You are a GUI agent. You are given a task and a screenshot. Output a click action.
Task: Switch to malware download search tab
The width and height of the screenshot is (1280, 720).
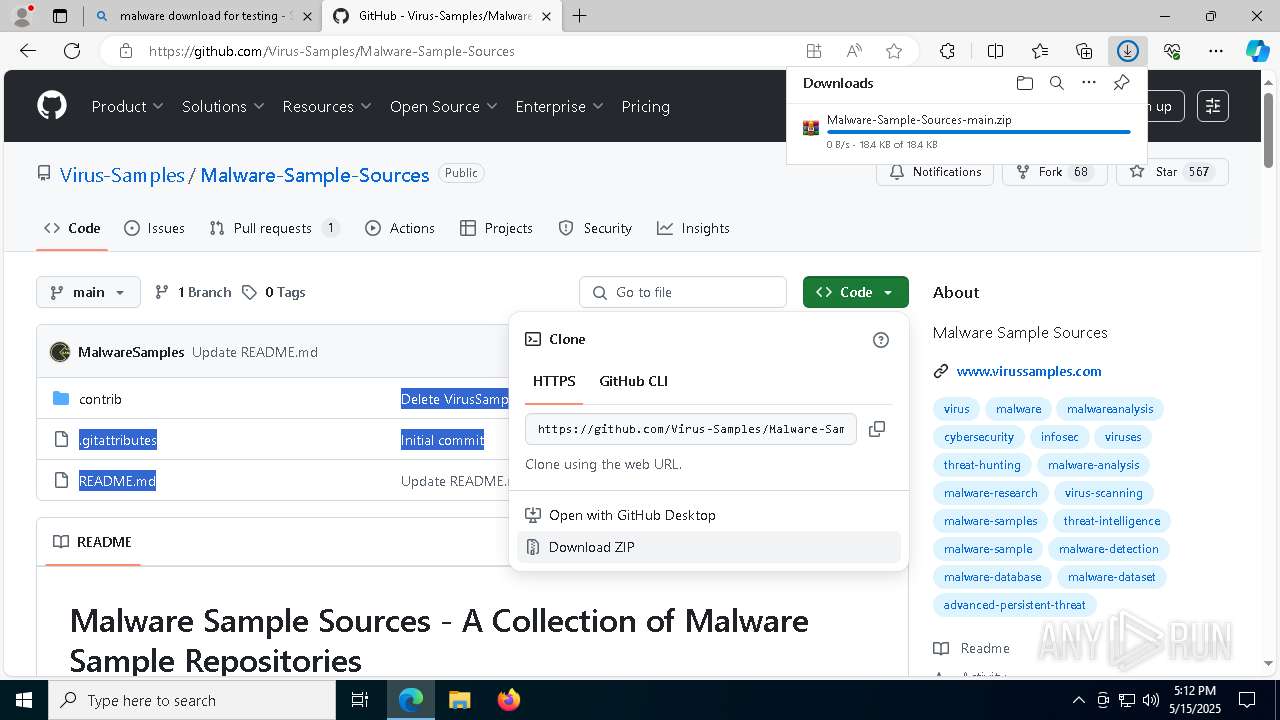point(201,16)
